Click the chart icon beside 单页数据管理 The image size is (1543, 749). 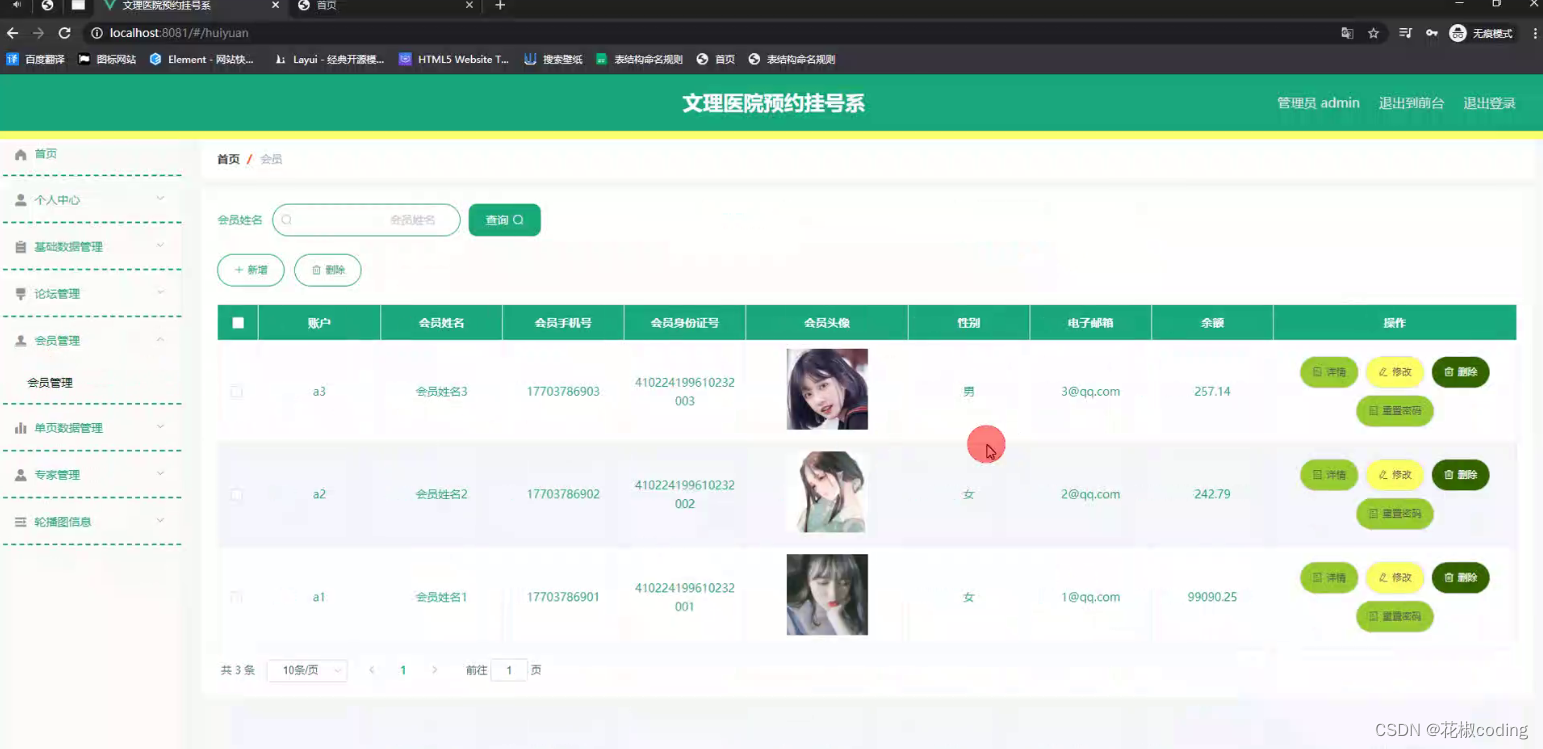pos(21,427)
